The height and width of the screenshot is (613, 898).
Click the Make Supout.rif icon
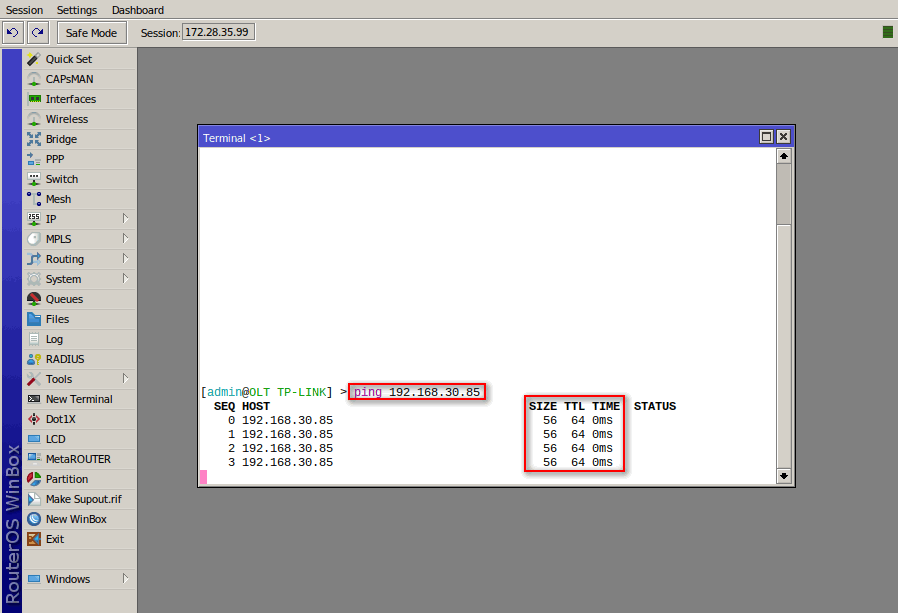34,499
